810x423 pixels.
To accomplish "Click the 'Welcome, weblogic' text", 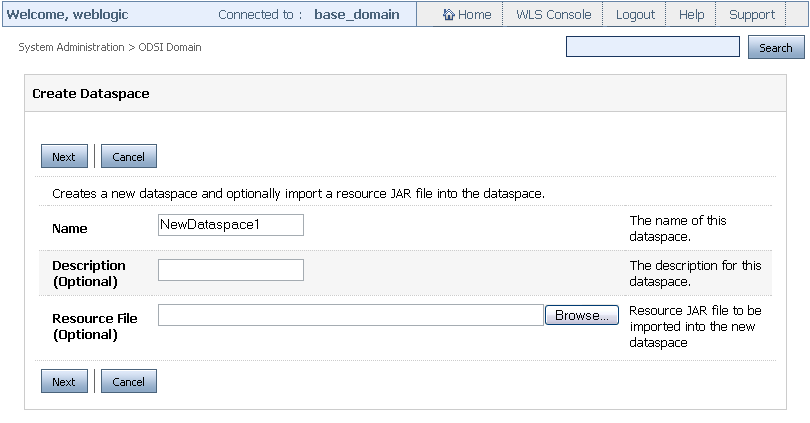I will click(67, 14).
